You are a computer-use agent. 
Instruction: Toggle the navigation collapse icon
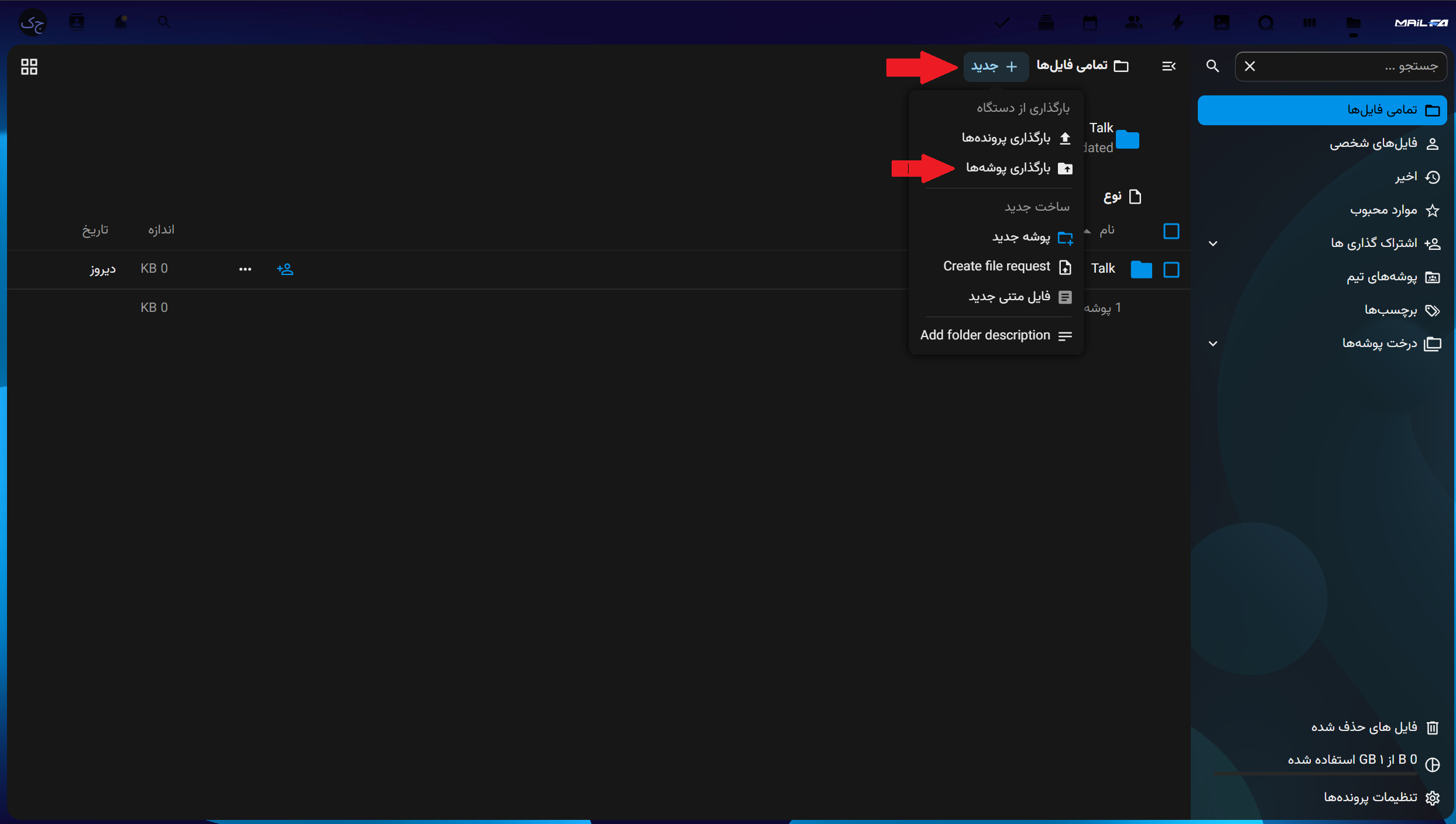click(x=1169, y=66)
